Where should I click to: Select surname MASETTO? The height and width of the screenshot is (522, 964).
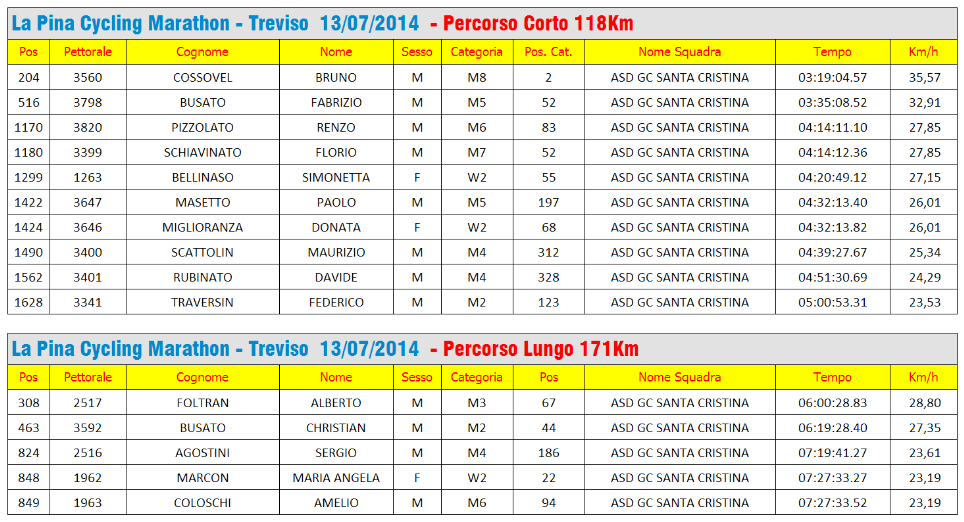[x=202, y=203]
